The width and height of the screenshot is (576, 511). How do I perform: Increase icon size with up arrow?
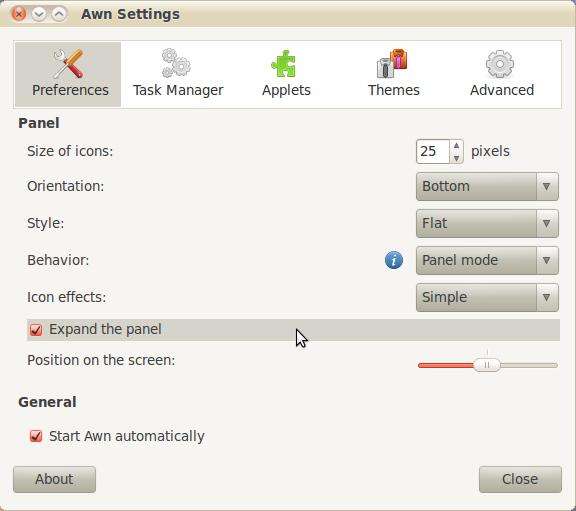tap(456, 145)
